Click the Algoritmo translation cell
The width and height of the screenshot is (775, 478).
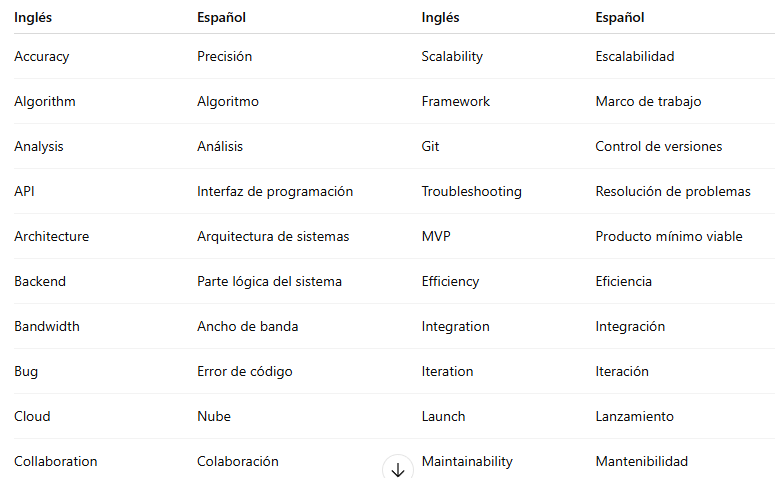(x=228, y=101)
